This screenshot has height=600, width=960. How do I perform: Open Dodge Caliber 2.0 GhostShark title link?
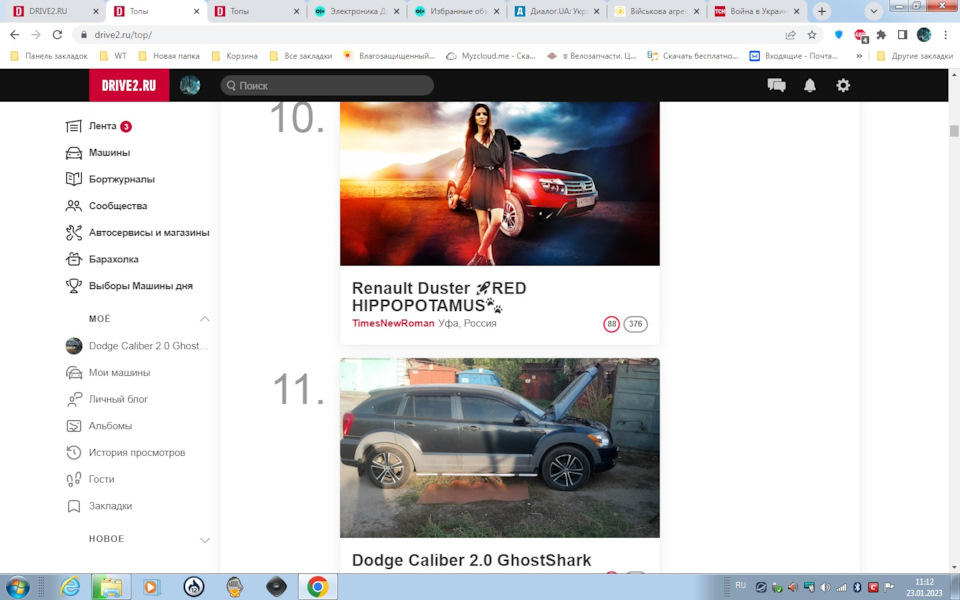(471, 560)
